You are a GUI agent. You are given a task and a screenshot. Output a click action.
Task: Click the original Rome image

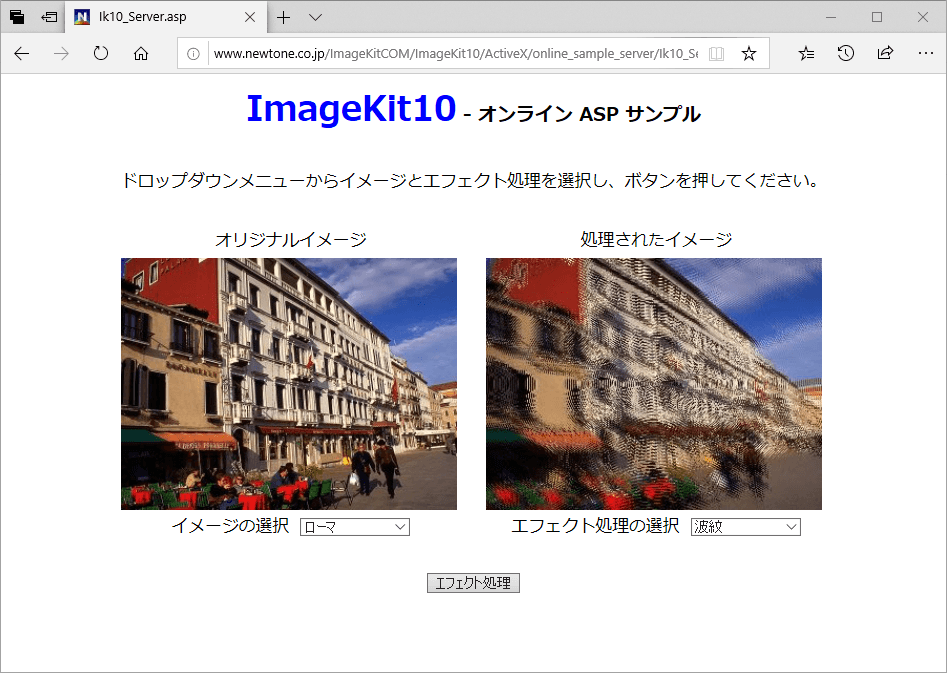pos(289,384)
